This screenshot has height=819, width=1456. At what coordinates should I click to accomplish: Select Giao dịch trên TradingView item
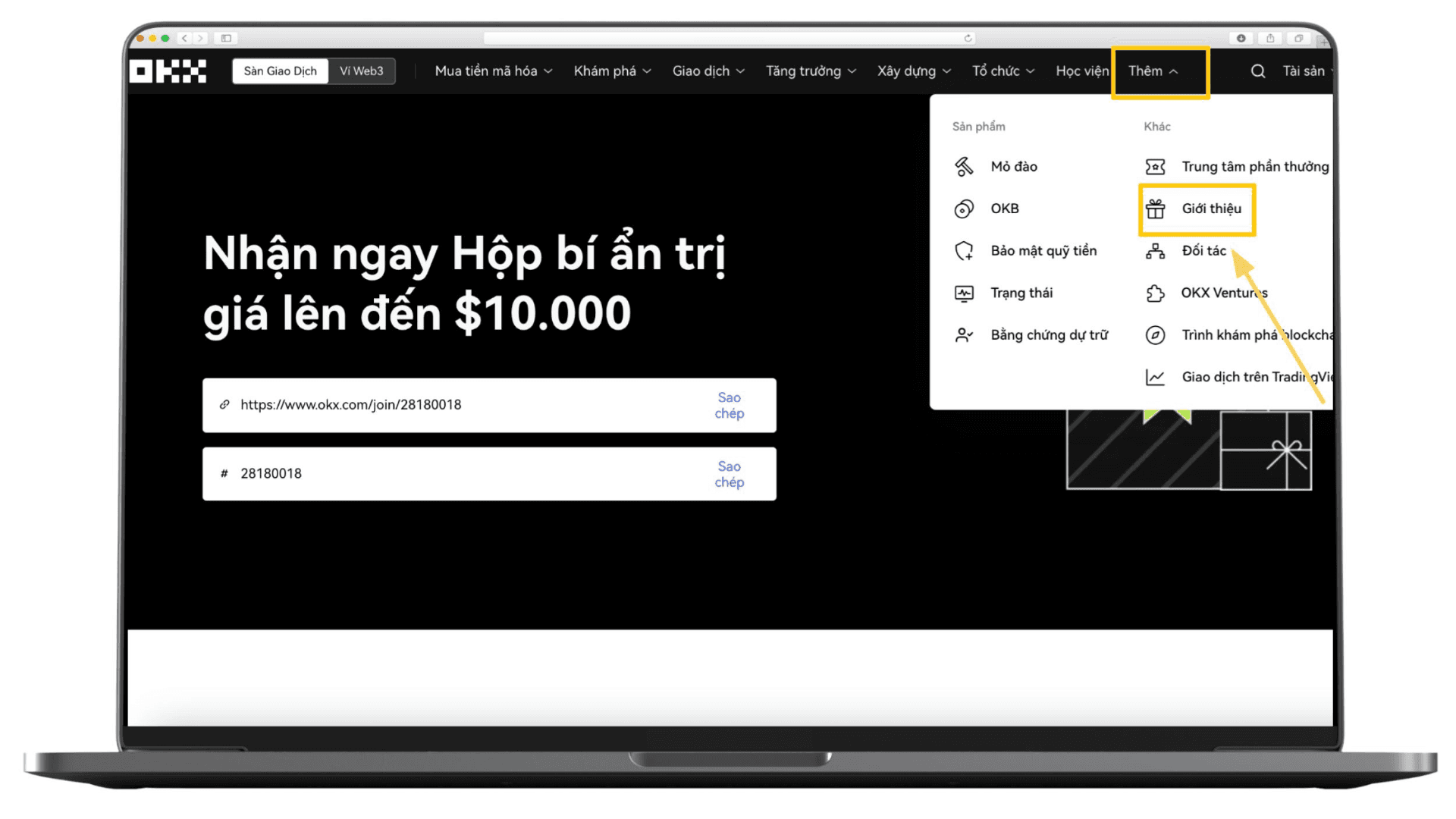[1241, 376]
